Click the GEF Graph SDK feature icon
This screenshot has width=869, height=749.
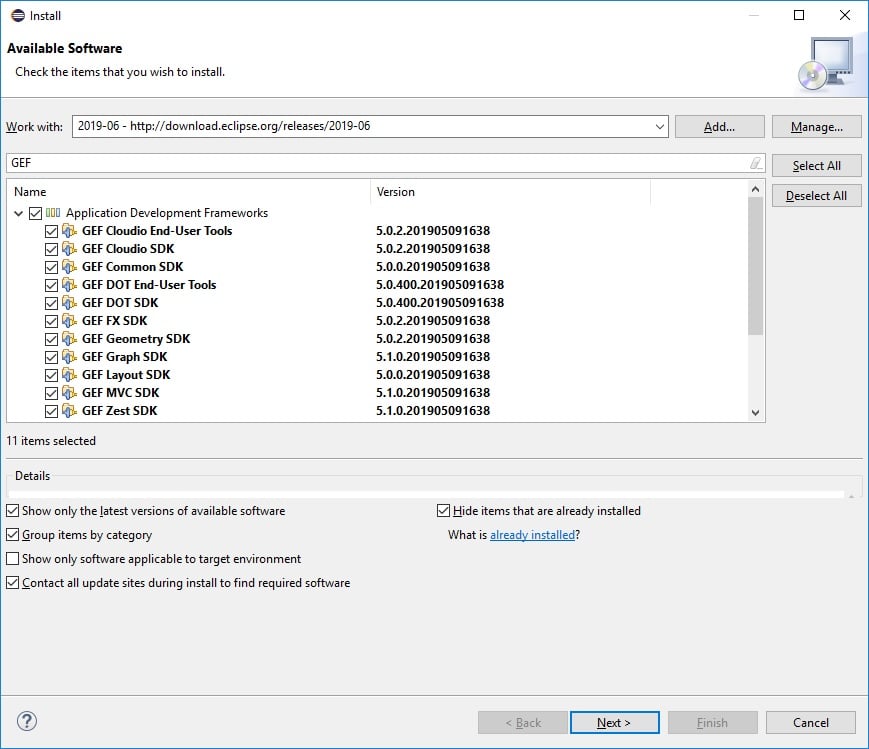click(69, 357)
